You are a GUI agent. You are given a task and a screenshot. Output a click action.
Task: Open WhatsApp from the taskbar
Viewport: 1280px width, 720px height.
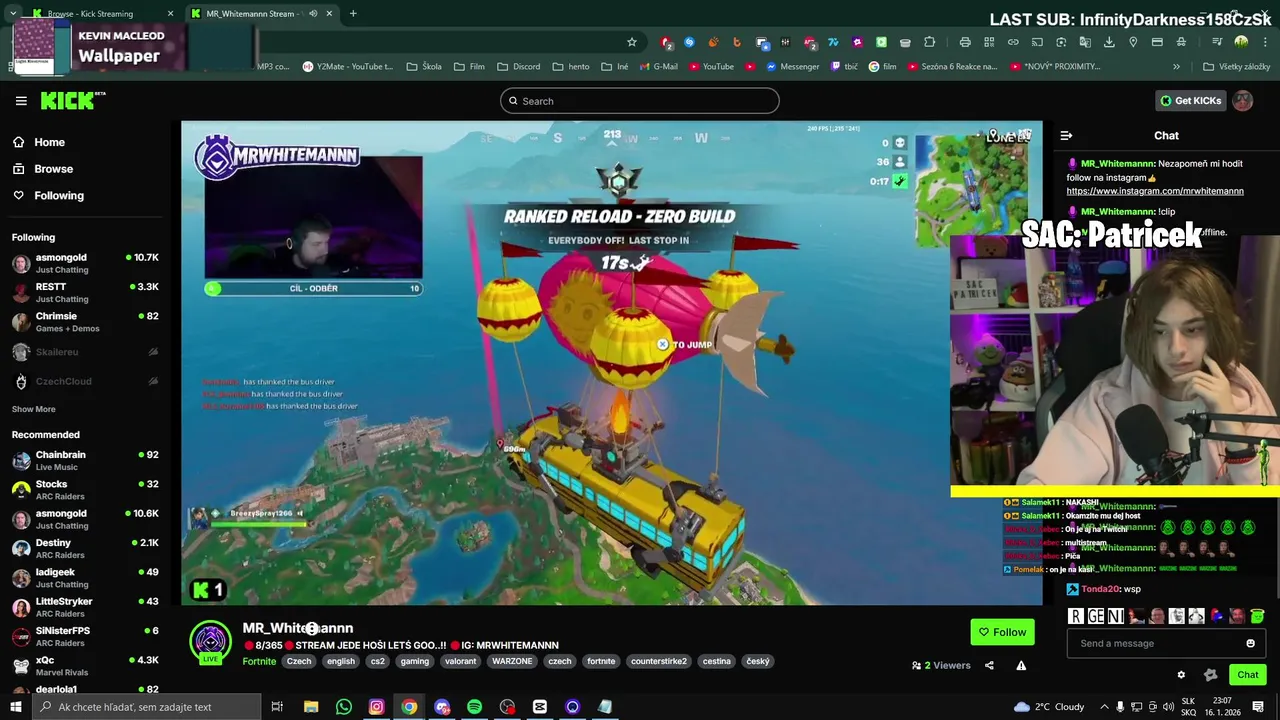pos(344,707)
